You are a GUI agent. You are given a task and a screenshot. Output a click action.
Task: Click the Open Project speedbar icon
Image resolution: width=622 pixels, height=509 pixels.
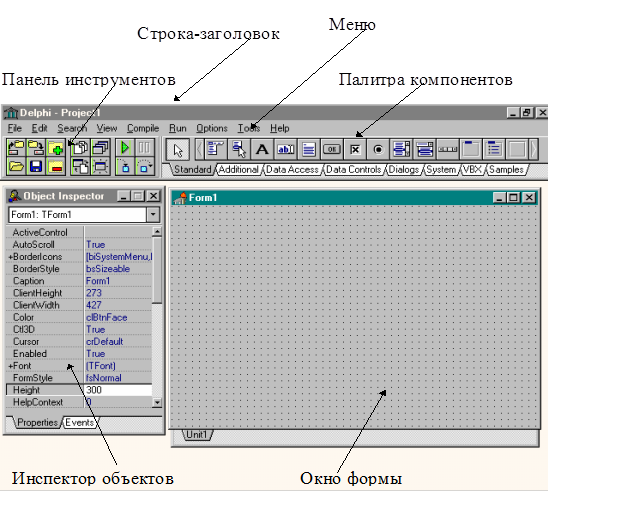16,148
